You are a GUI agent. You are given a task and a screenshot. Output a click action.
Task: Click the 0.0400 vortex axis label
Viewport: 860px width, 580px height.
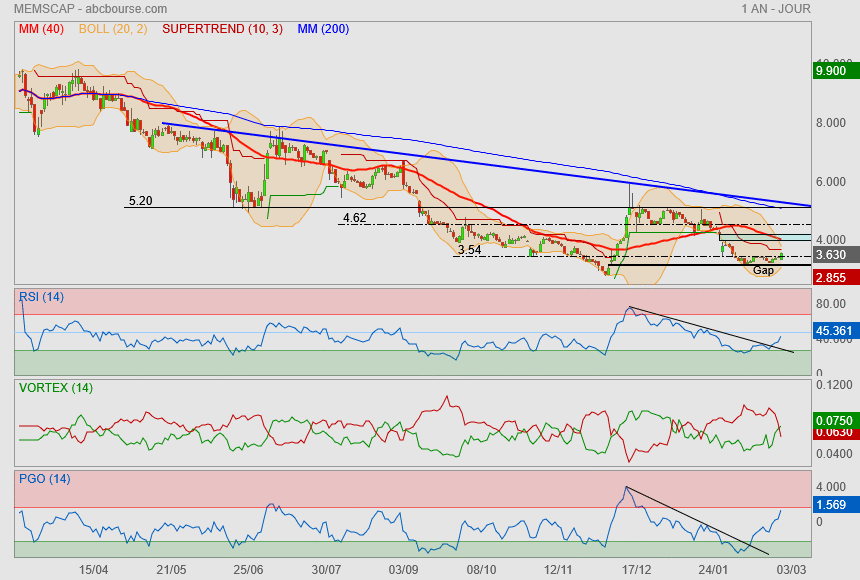(834, 454)
